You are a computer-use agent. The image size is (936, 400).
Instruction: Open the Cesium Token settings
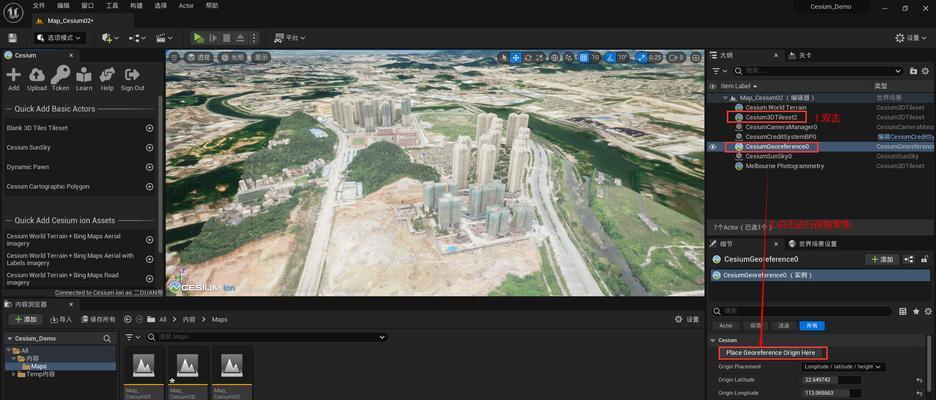click(x=60, y=79)
